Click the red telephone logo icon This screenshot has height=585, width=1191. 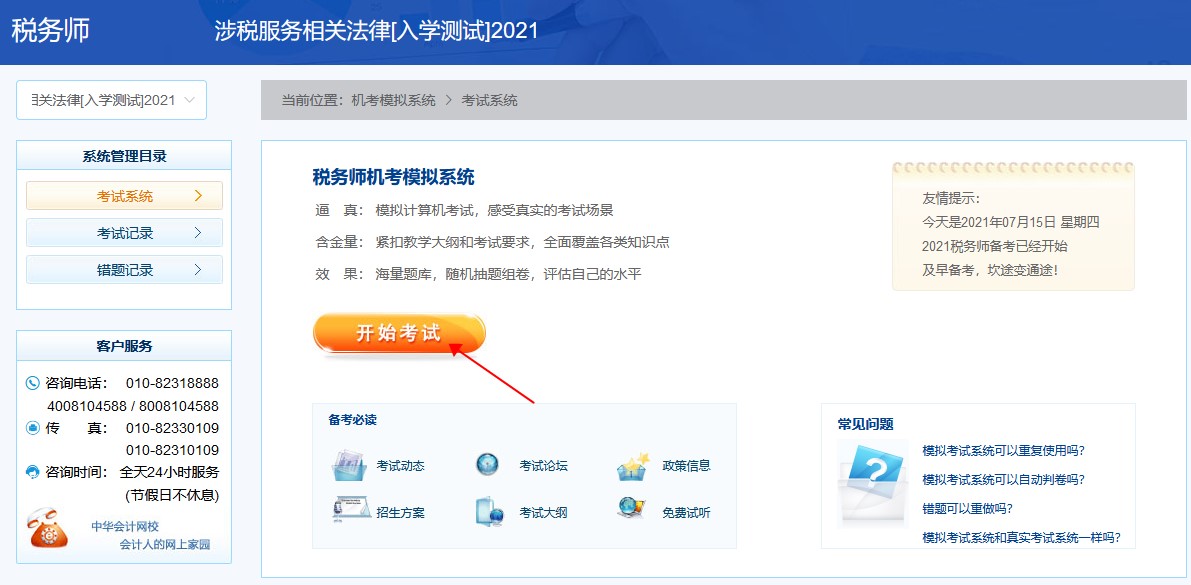pos(49,530)
